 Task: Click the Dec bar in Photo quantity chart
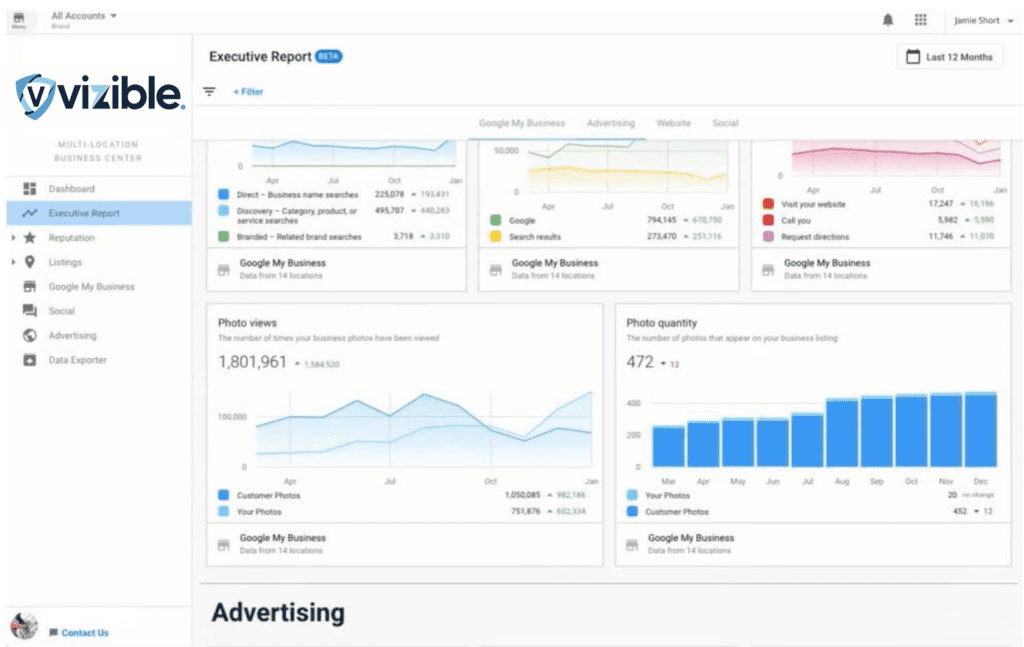click(981, 430)
